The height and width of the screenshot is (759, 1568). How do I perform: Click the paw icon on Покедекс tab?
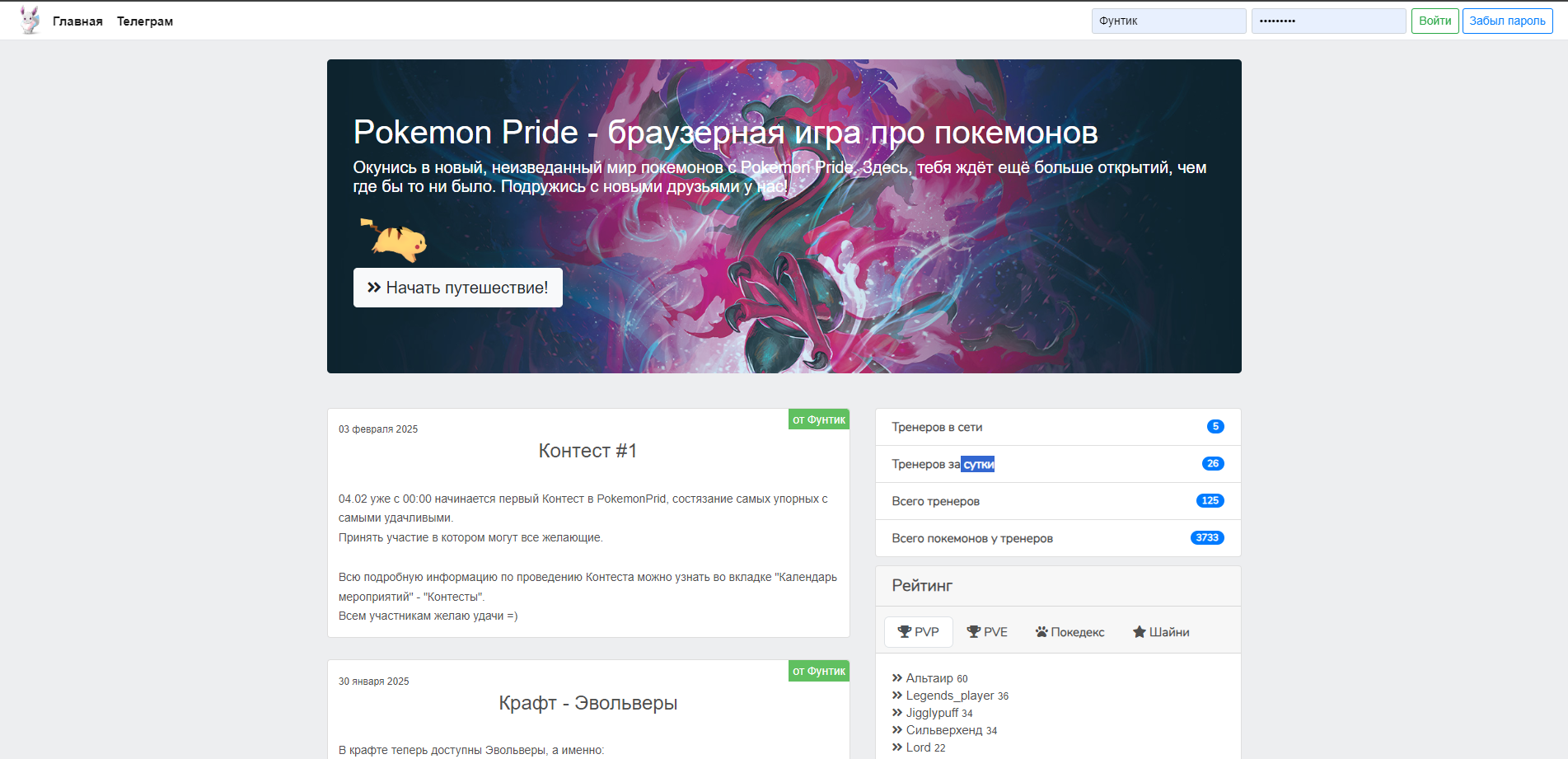click(x=1042, y=632)
